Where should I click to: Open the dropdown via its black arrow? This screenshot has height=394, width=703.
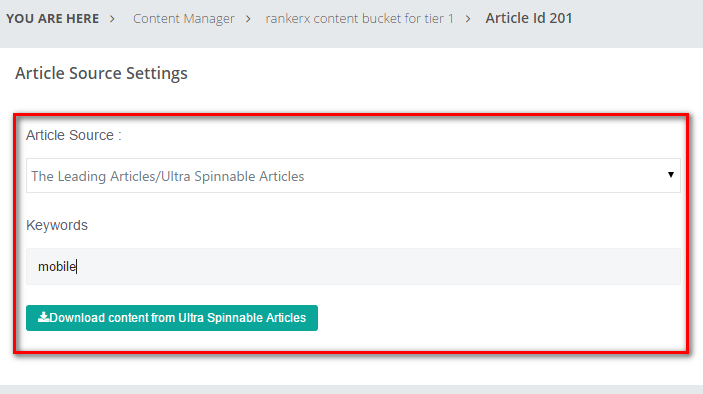coord(671,175)
